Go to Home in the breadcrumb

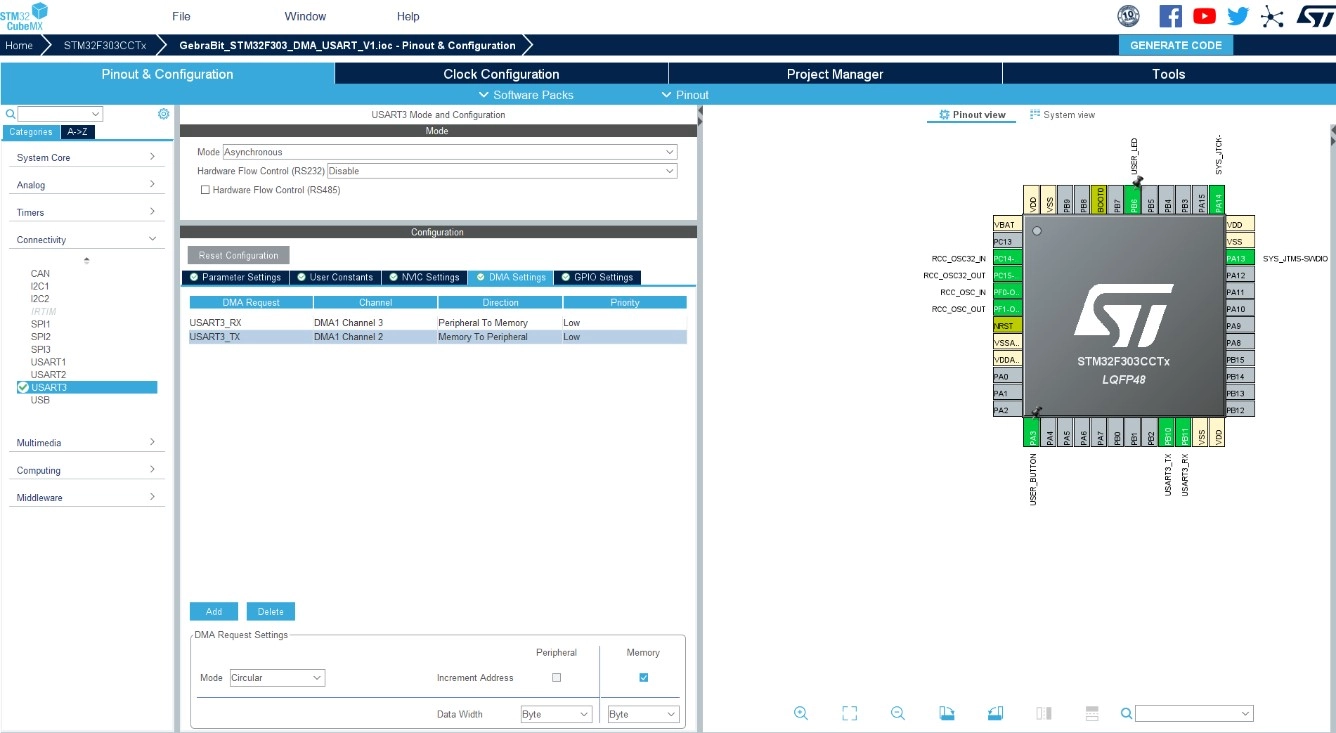19,45
